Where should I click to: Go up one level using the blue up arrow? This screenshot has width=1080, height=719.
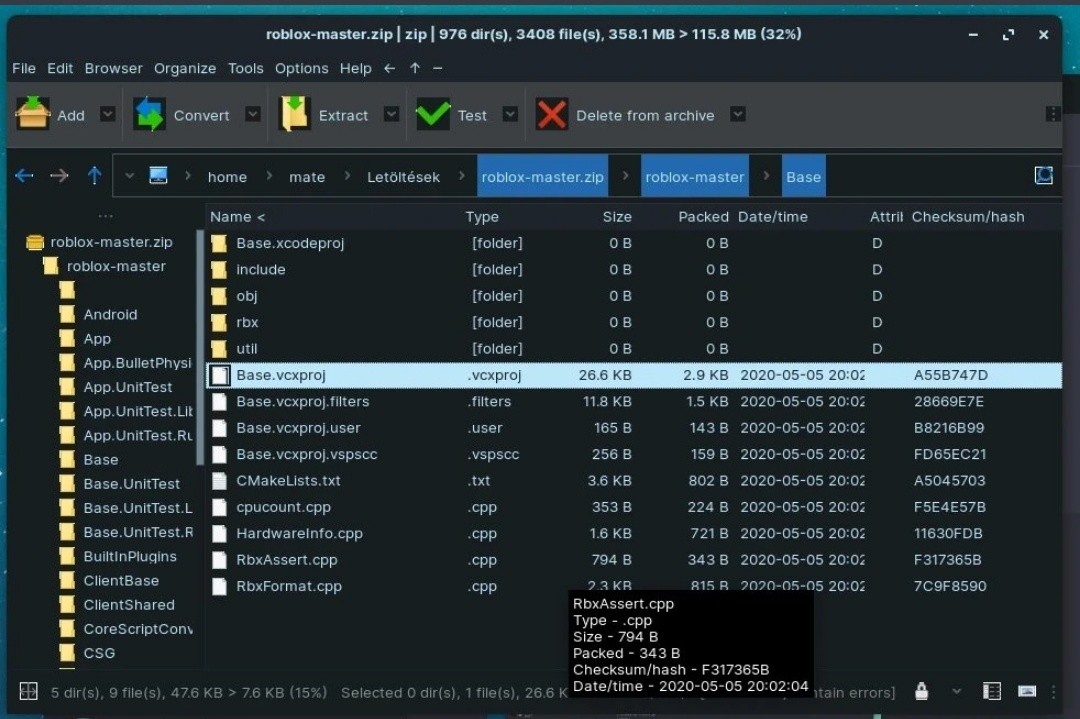coord(94,176)
